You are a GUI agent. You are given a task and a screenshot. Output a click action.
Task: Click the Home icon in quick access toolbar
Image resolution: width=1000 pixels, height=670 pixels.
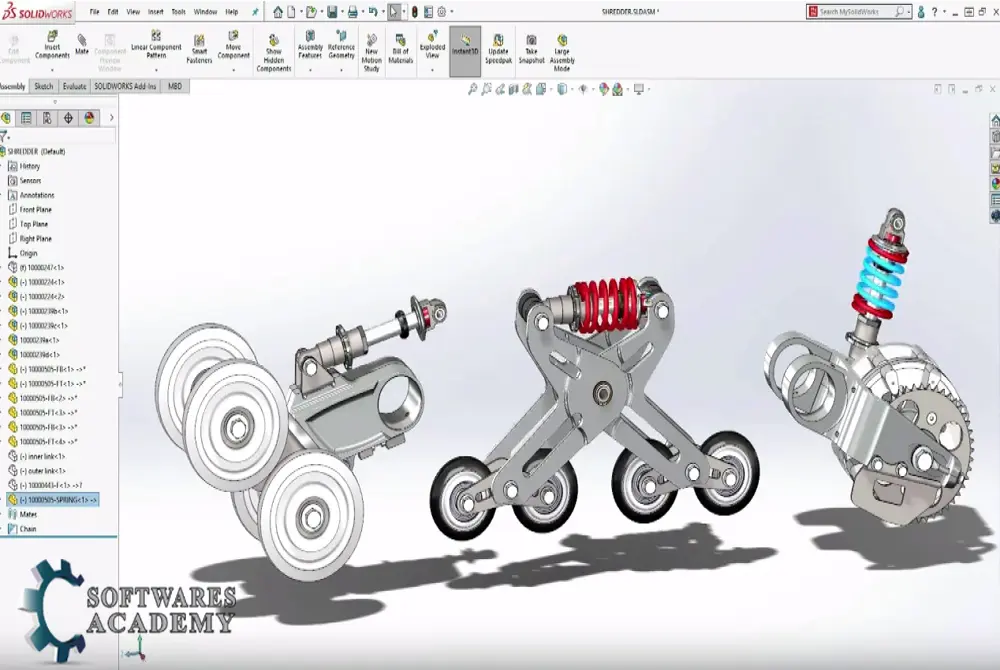(x=278, y=11)
